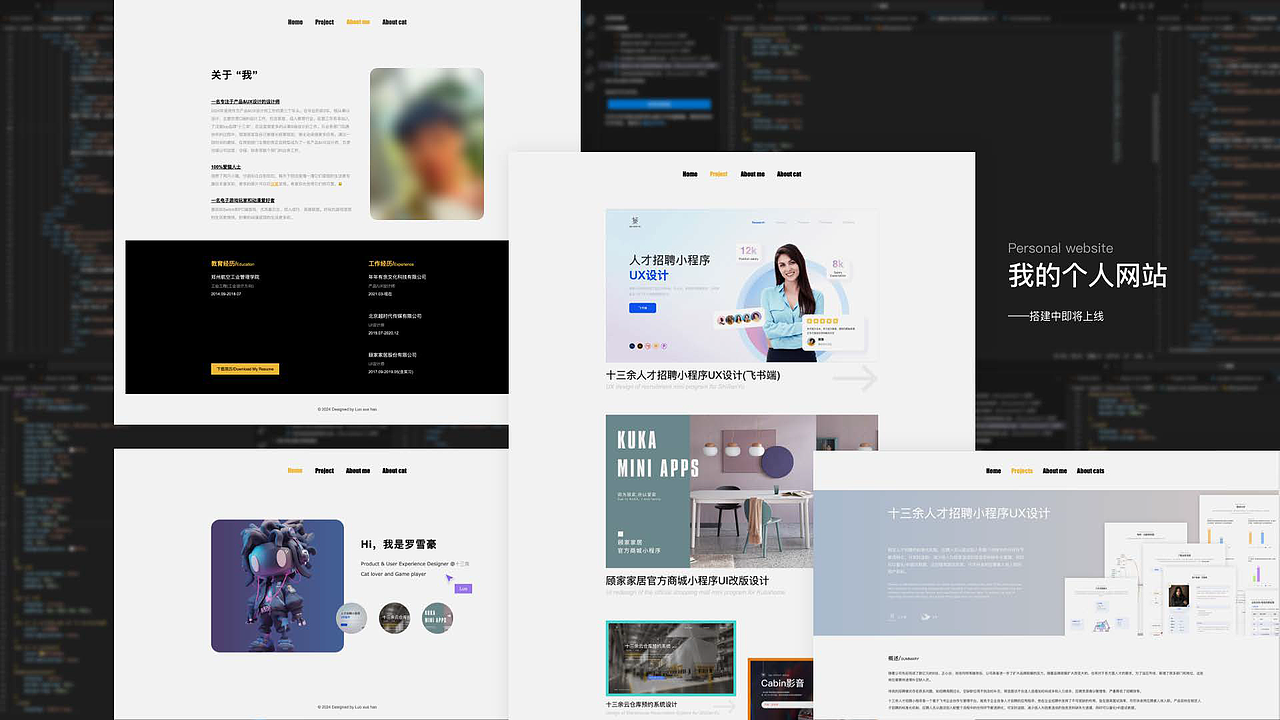Open Home in the center project page nav
The width and height of the screenshot is (1280, 720).
pos(690,174)
